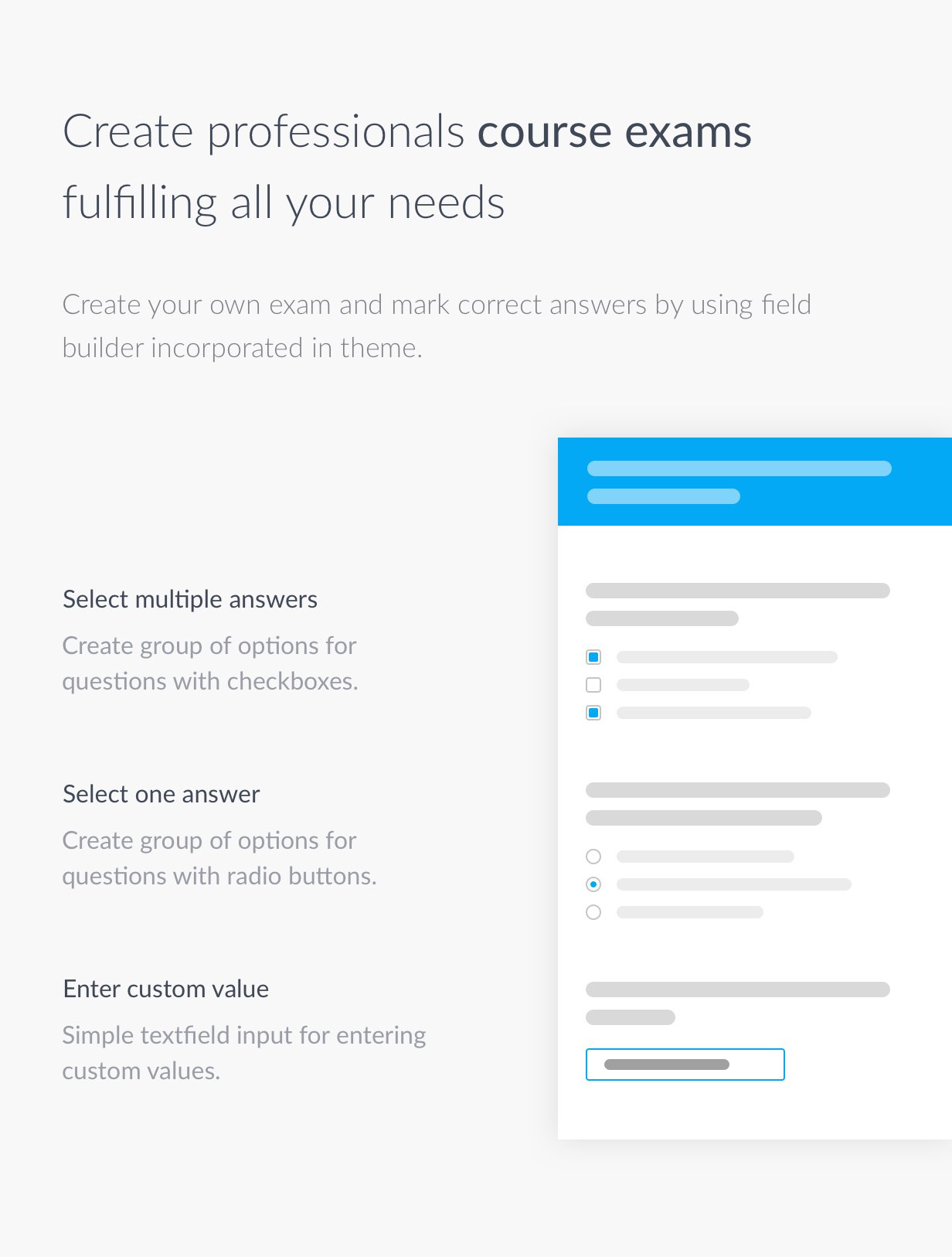The width and height of the screenshot is (952, 1257).
Task: Select the last radio button option
Action: [x=593, y=912]
